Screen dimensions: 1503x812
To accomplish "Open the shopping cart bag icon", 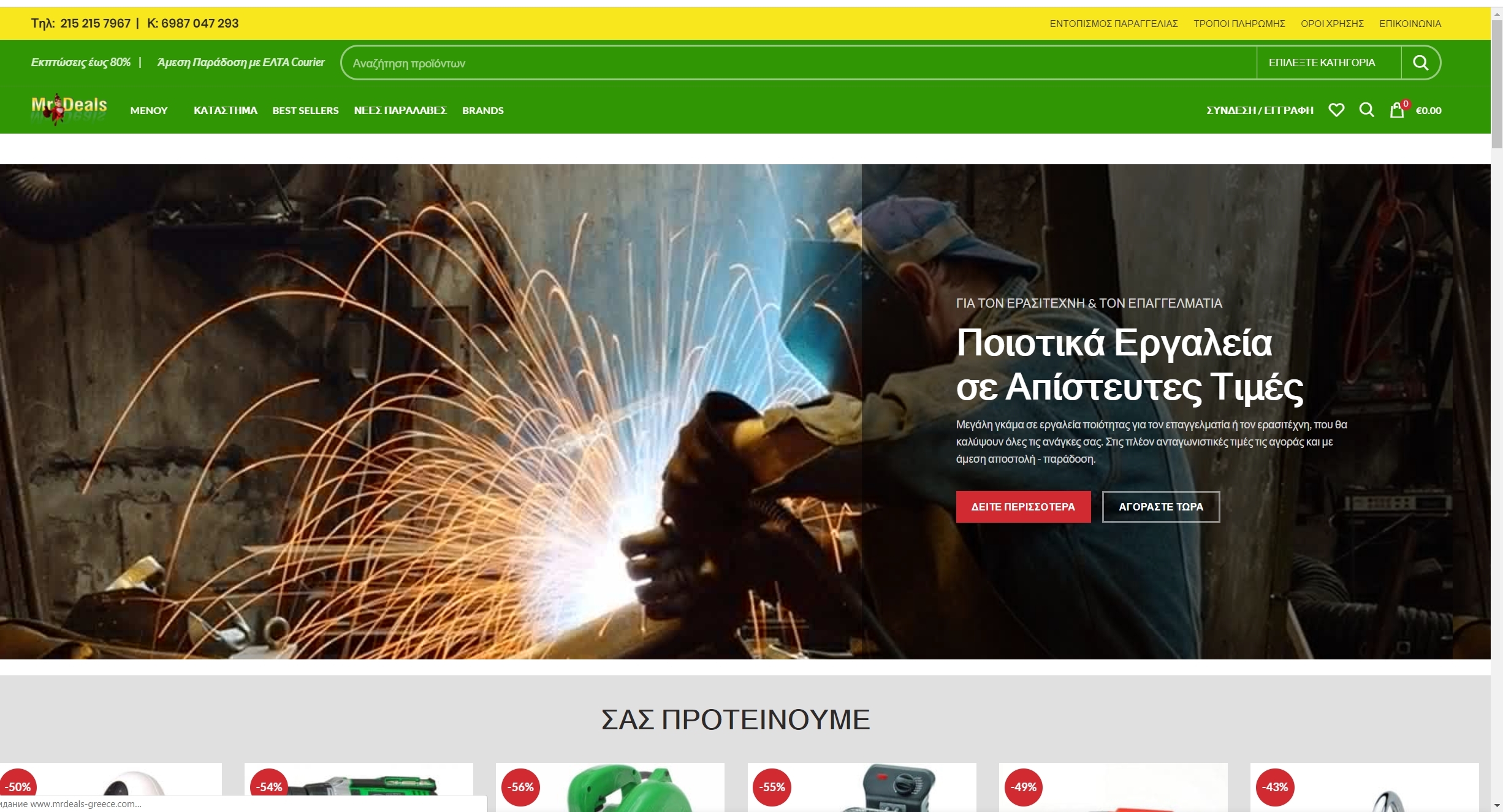I will (x=1397, y=111).
